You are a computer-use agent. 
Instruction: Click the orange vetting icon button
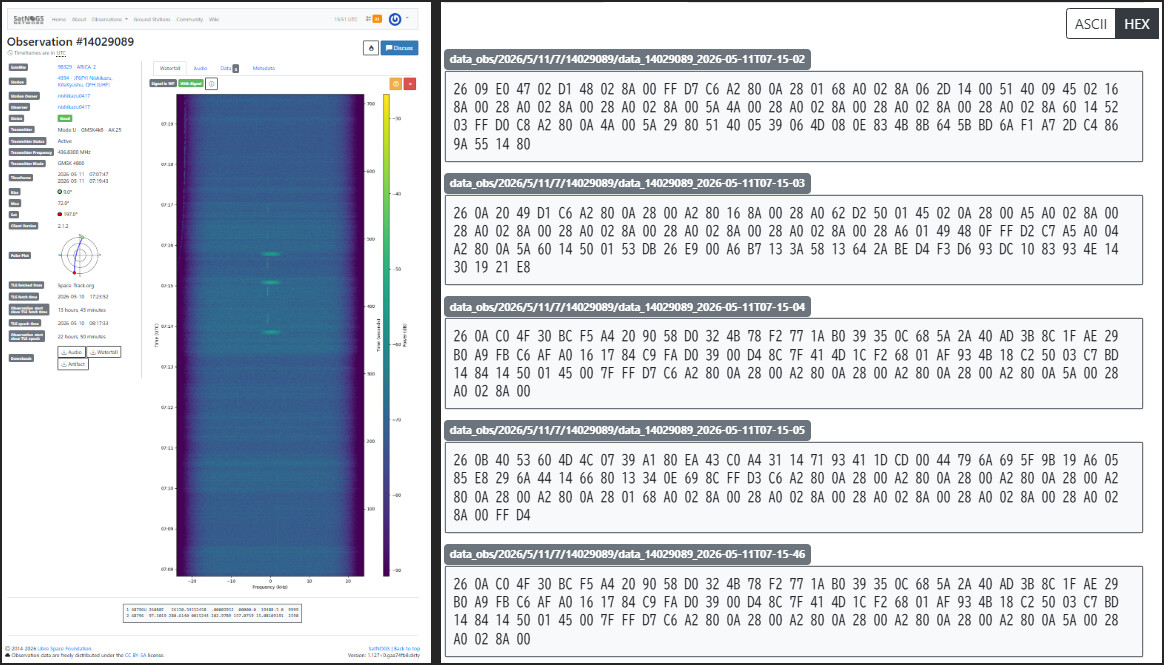[396, 84]
